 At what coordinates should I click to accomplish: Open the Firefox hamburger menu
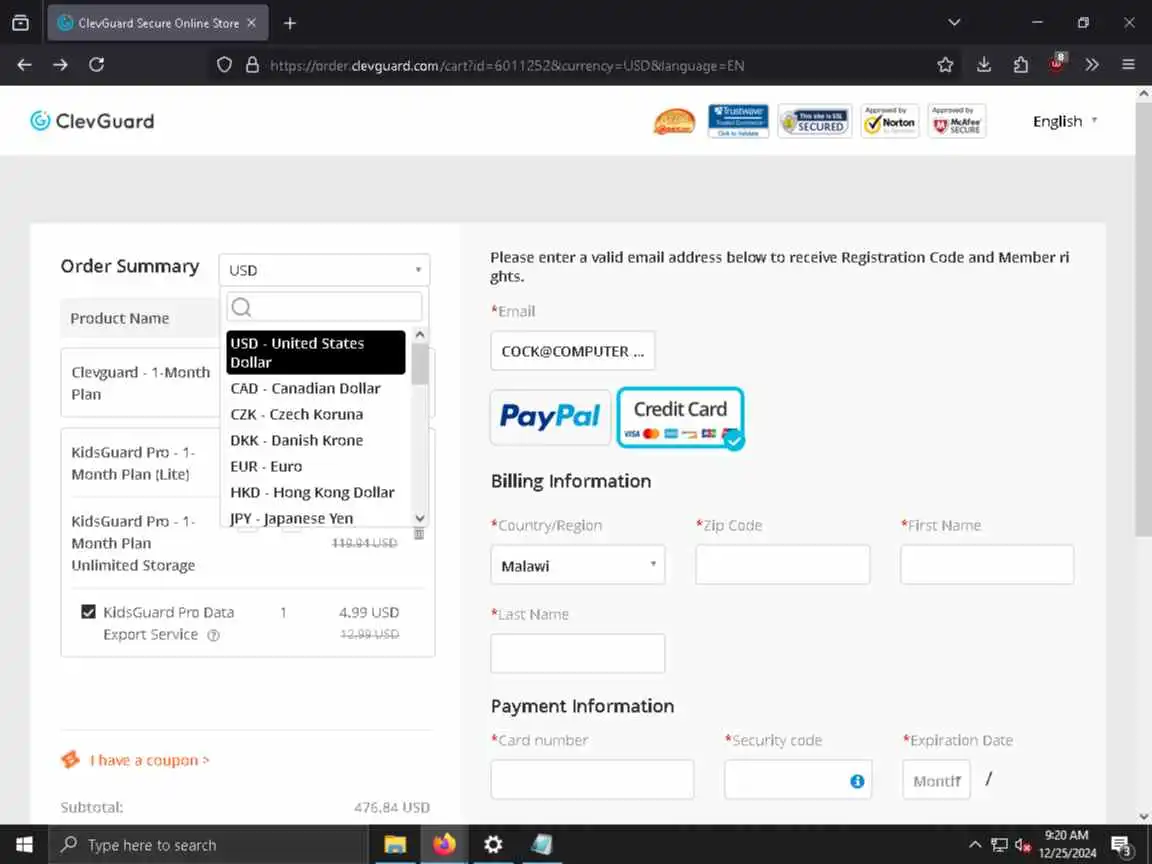point(1129,65)
